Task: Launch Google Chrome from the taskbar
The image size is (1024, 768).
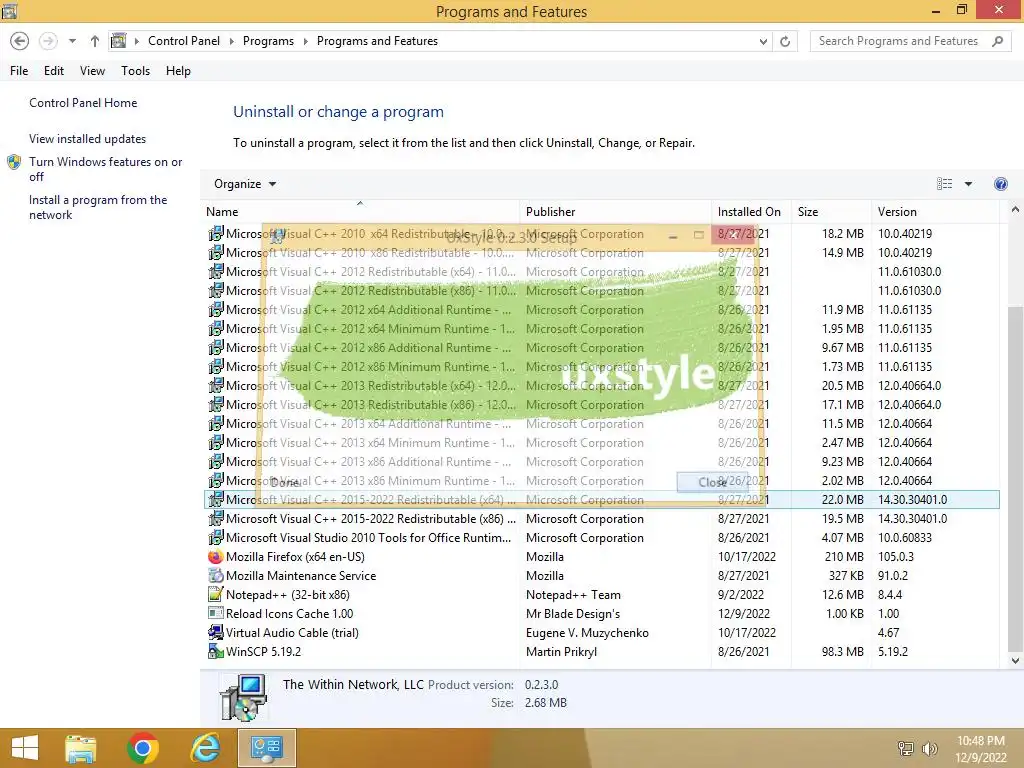Action: pos(142,748)
